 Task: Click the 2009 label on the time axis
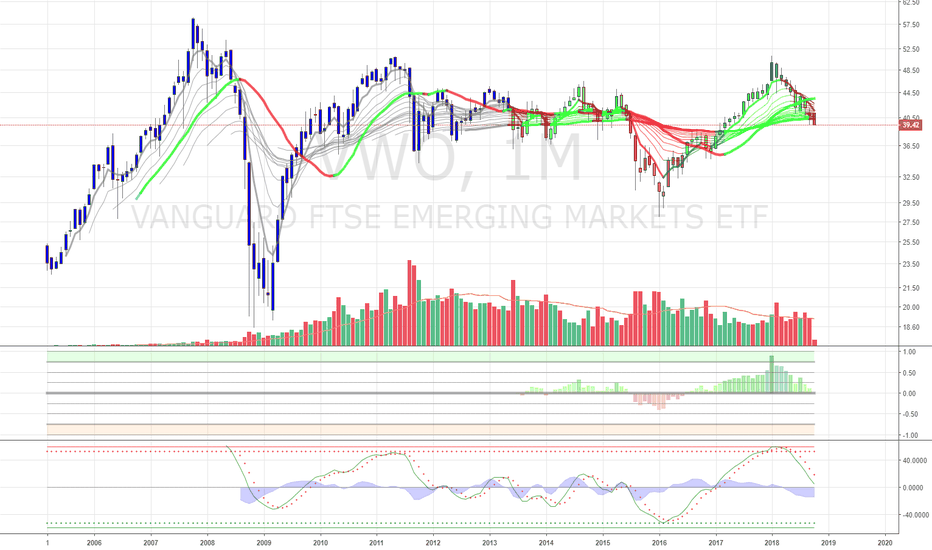point(264,542)
